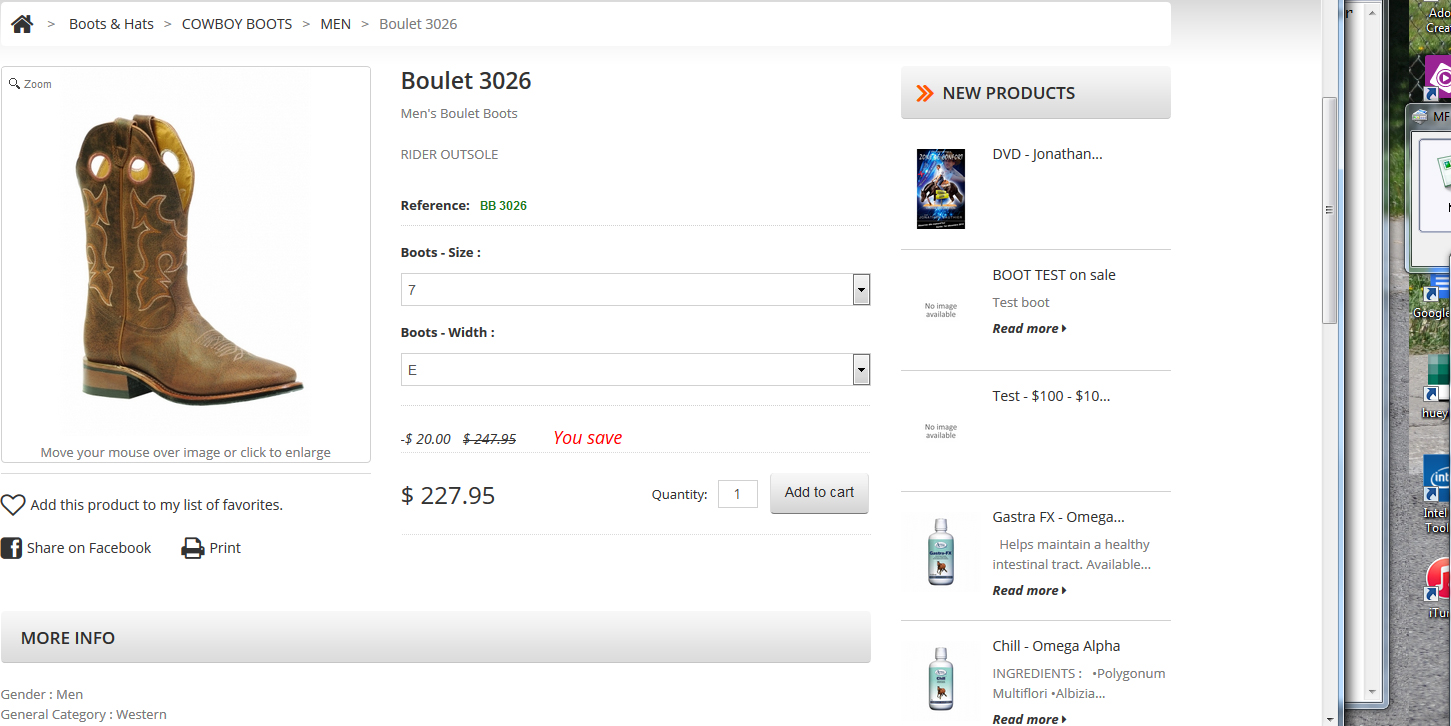1451x726 pixels.
Task: Select the MEN breadcrumb link
Action: point(335,24)
